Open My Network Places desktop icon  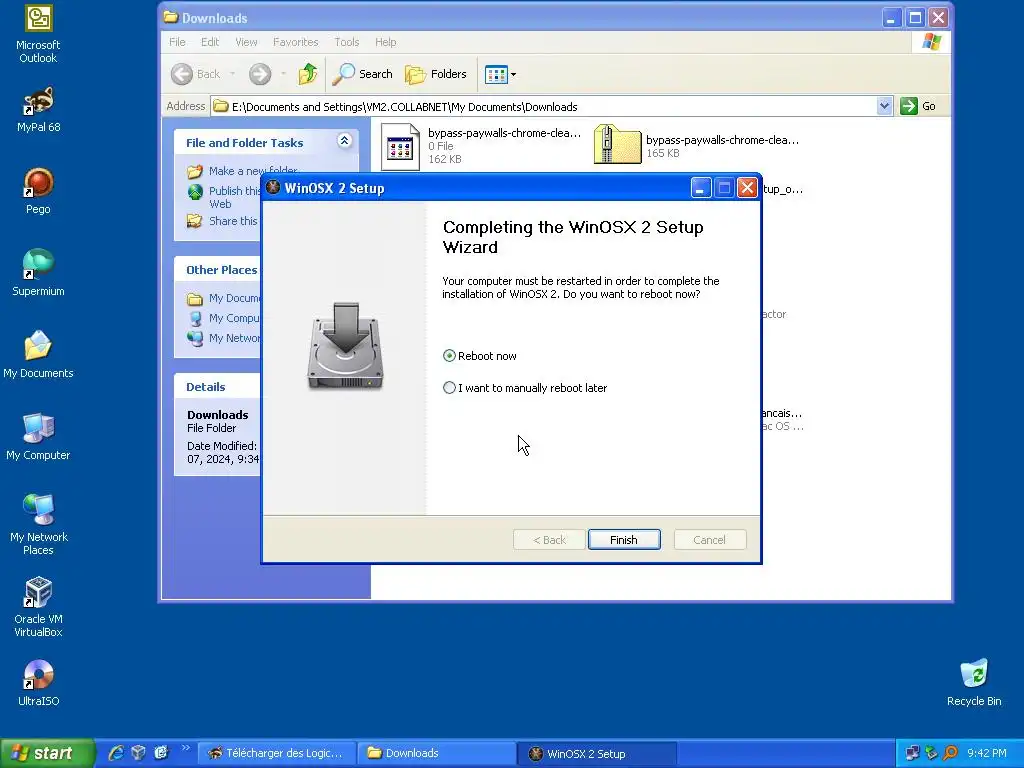[x=38, y=526]
